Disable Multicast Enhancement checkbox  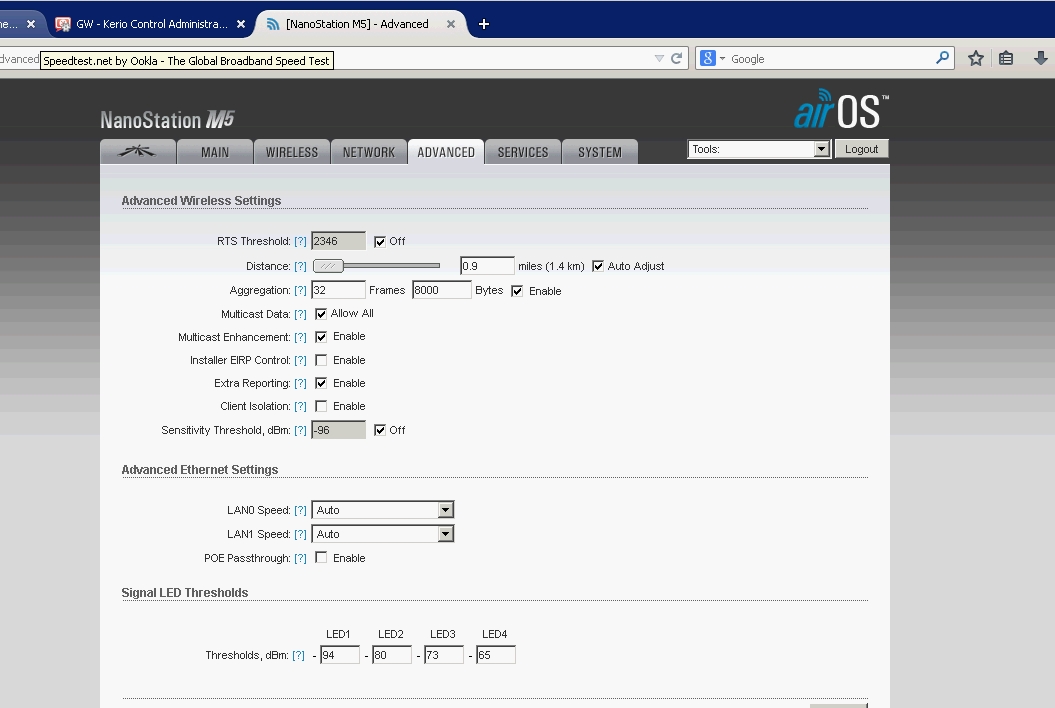[x=321, y=337]
